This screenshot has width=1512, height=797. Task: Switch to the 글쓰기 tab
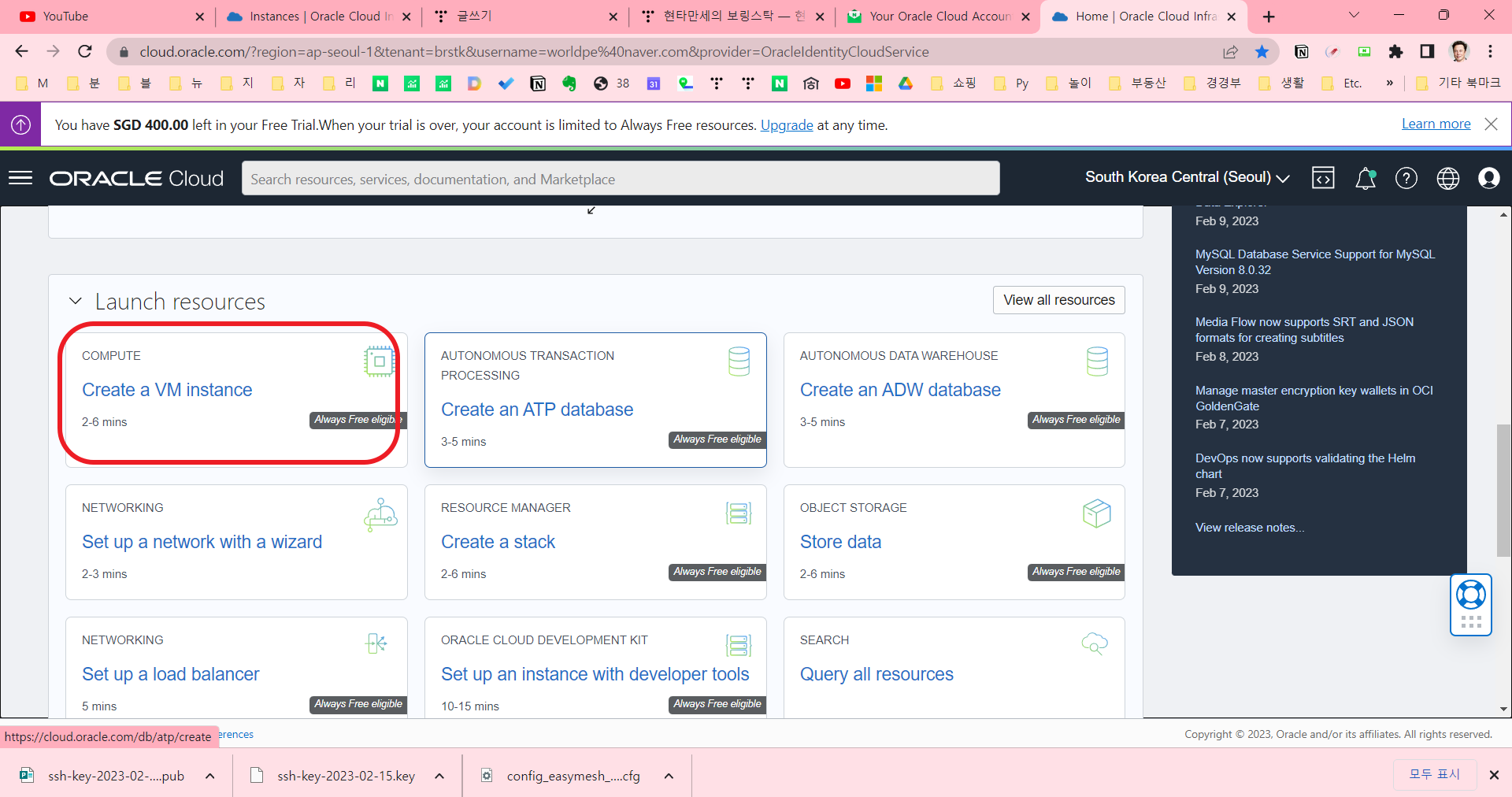coord(526,17)
